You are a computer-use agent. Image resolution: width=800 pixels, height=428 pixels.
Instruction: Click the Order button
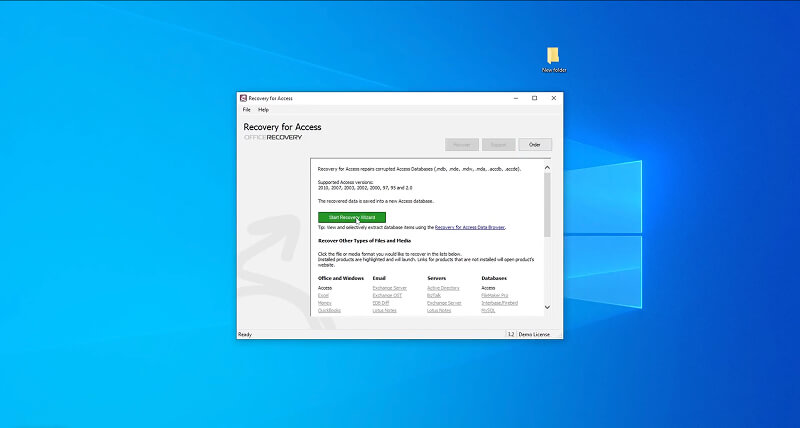534,145
